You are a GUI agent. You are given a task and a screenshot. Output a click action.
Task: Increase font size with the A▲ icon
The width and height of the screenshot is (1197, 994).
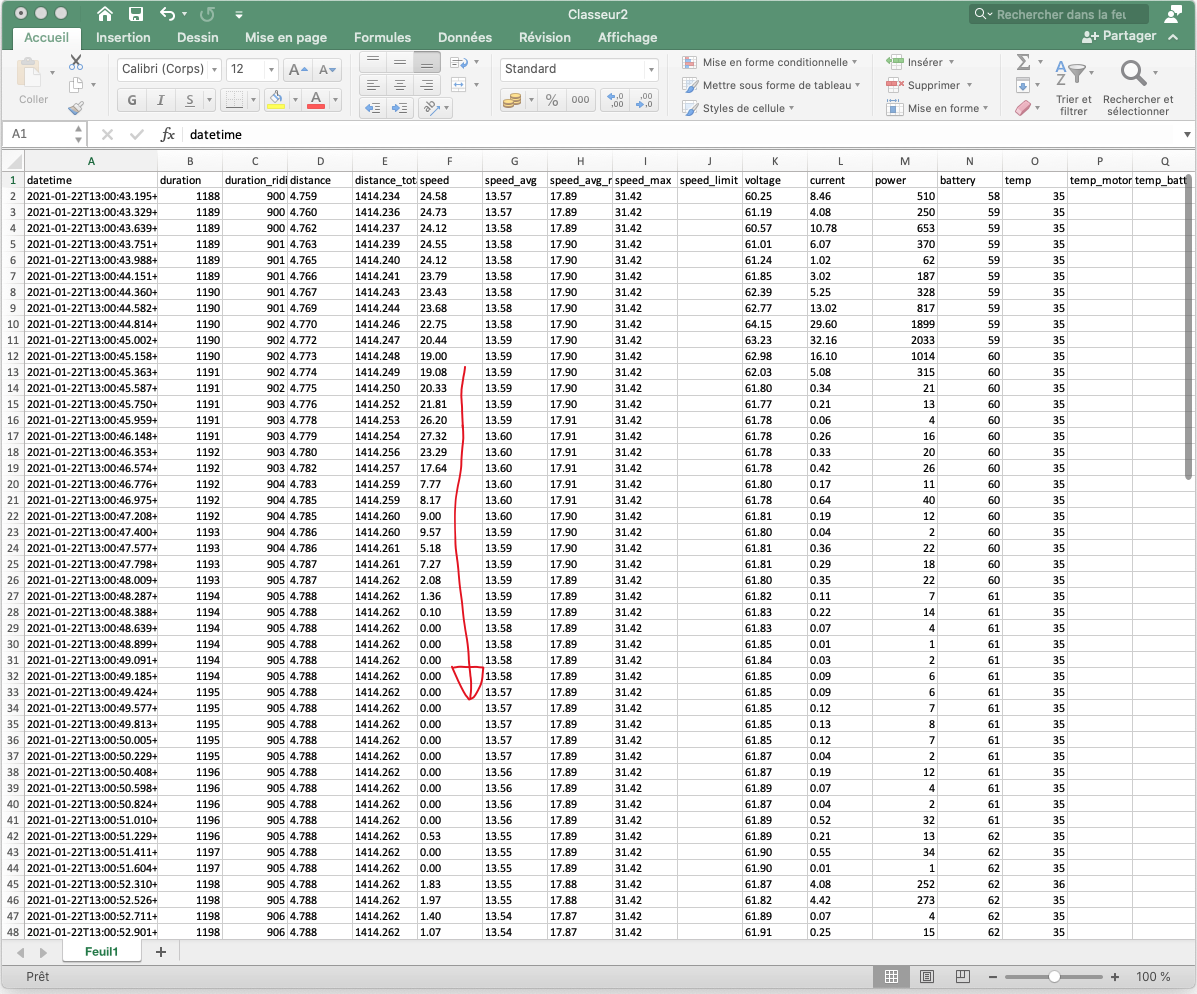298,69
